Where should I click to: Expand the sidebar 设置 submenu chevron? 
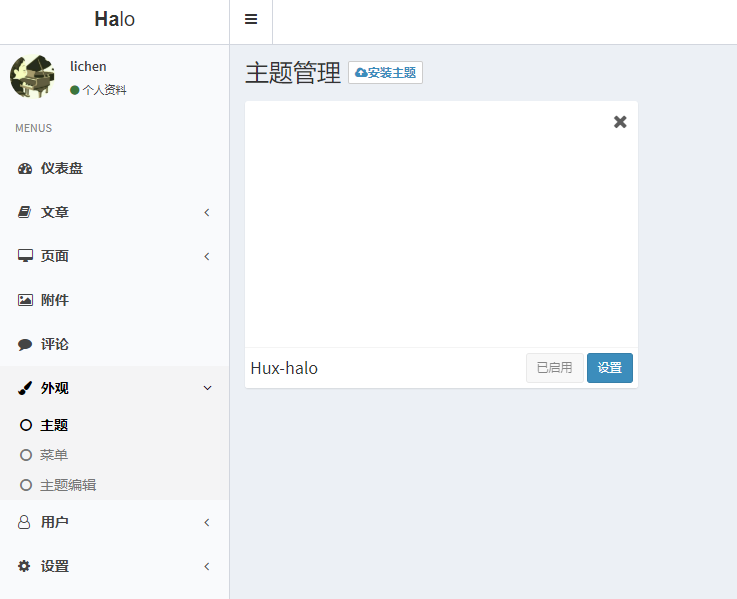207,567
